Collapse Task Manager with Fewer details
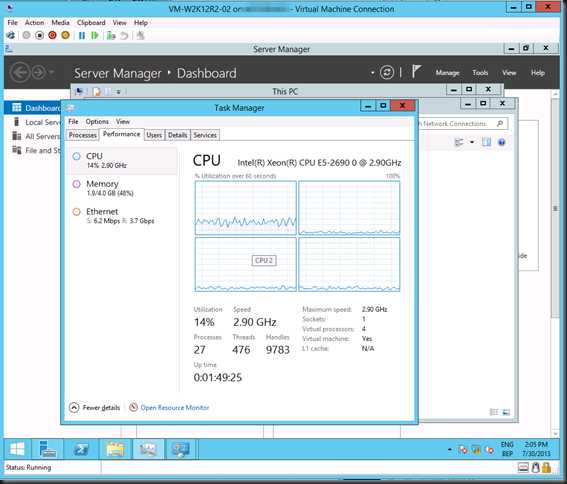567x484 pixels. (x=94, y=408)
